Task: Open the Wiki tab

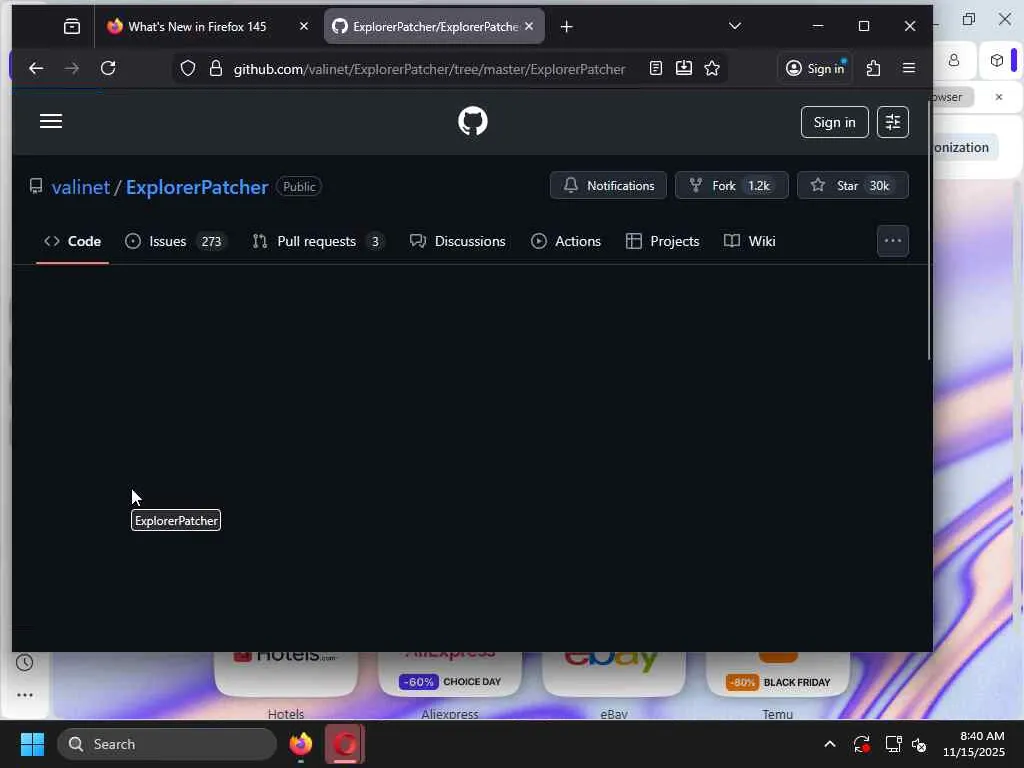Action: coord(750,242)
